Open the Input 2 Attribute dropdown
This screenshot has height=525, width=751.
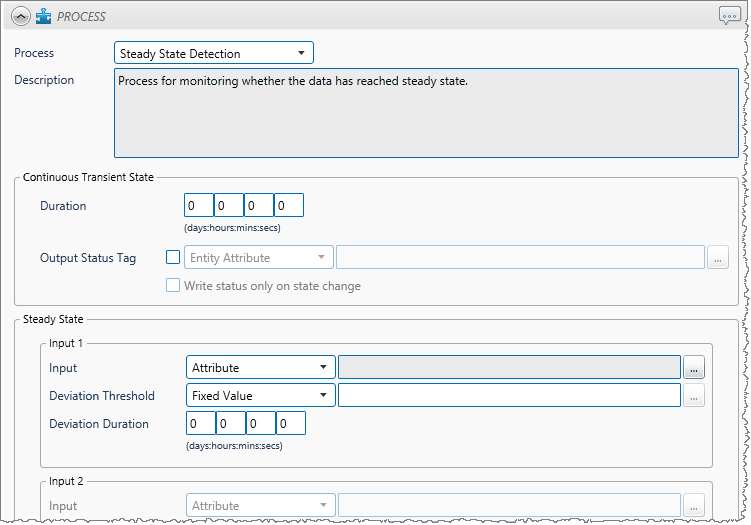click(260, 506)
